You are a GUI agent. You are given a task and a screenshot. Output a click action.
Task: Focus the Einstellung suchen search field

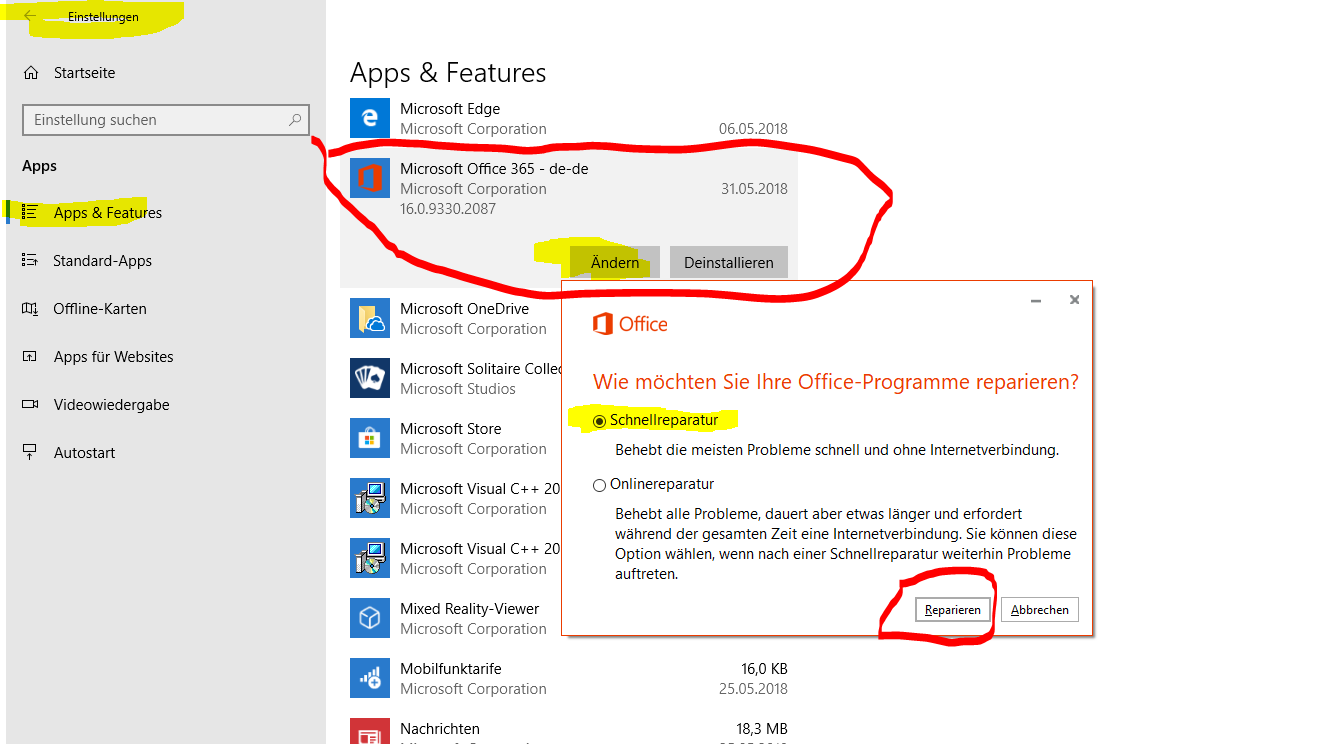click(x=166, y=120)
